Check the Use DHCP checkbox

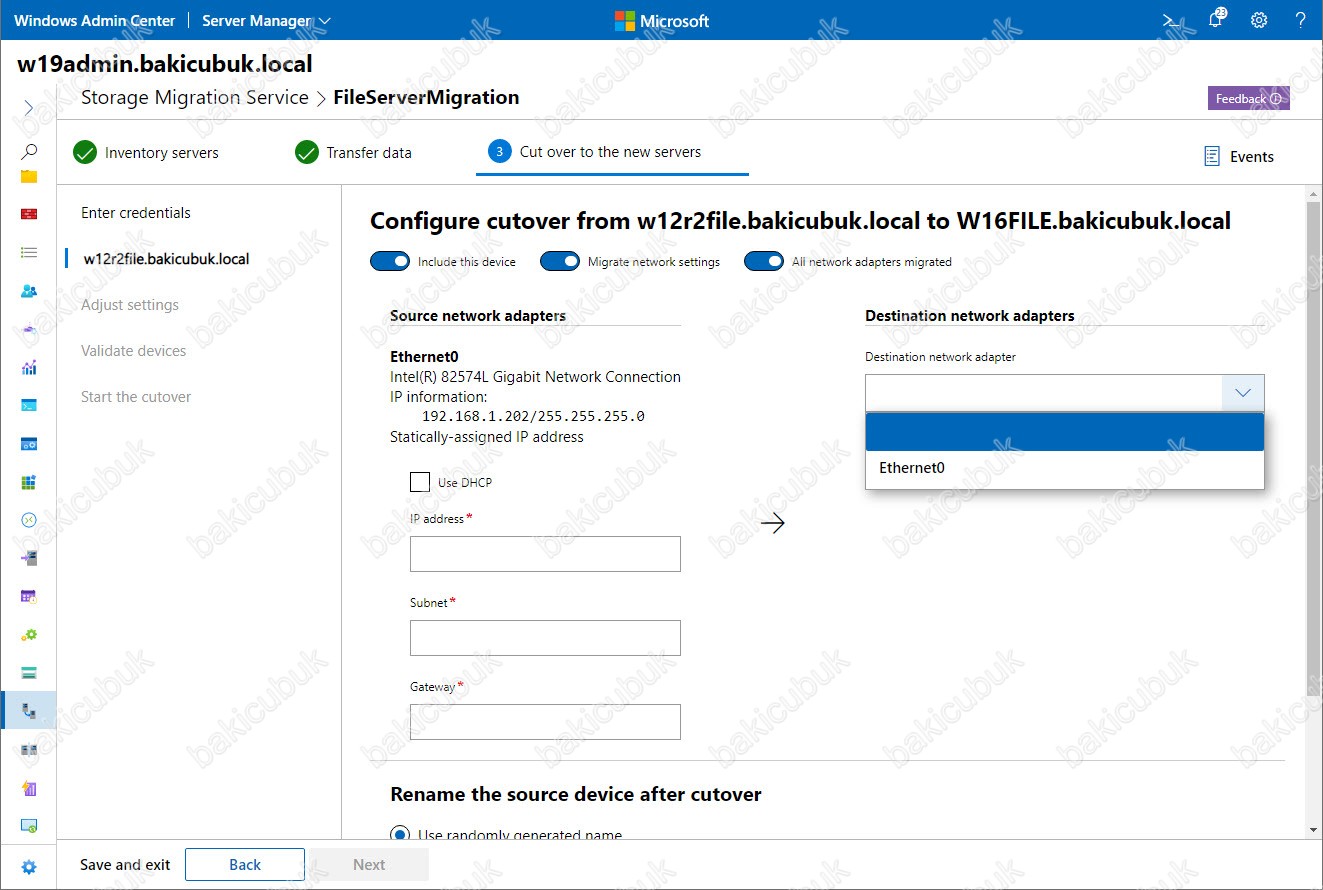coord(420,482)
